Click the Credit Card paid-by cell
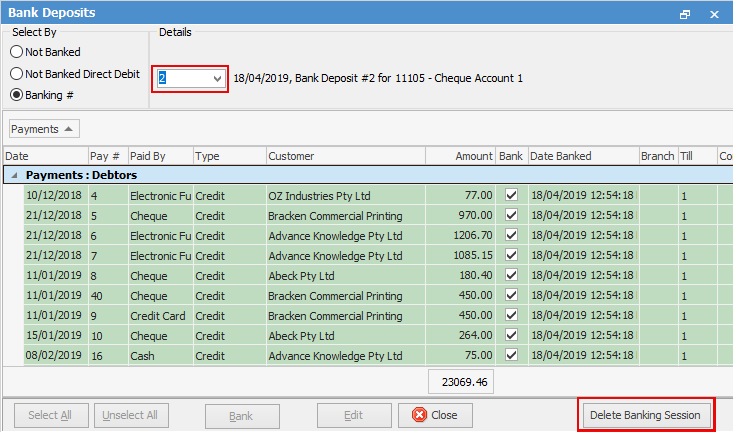The image size is (733, 432). click(161, 316)
